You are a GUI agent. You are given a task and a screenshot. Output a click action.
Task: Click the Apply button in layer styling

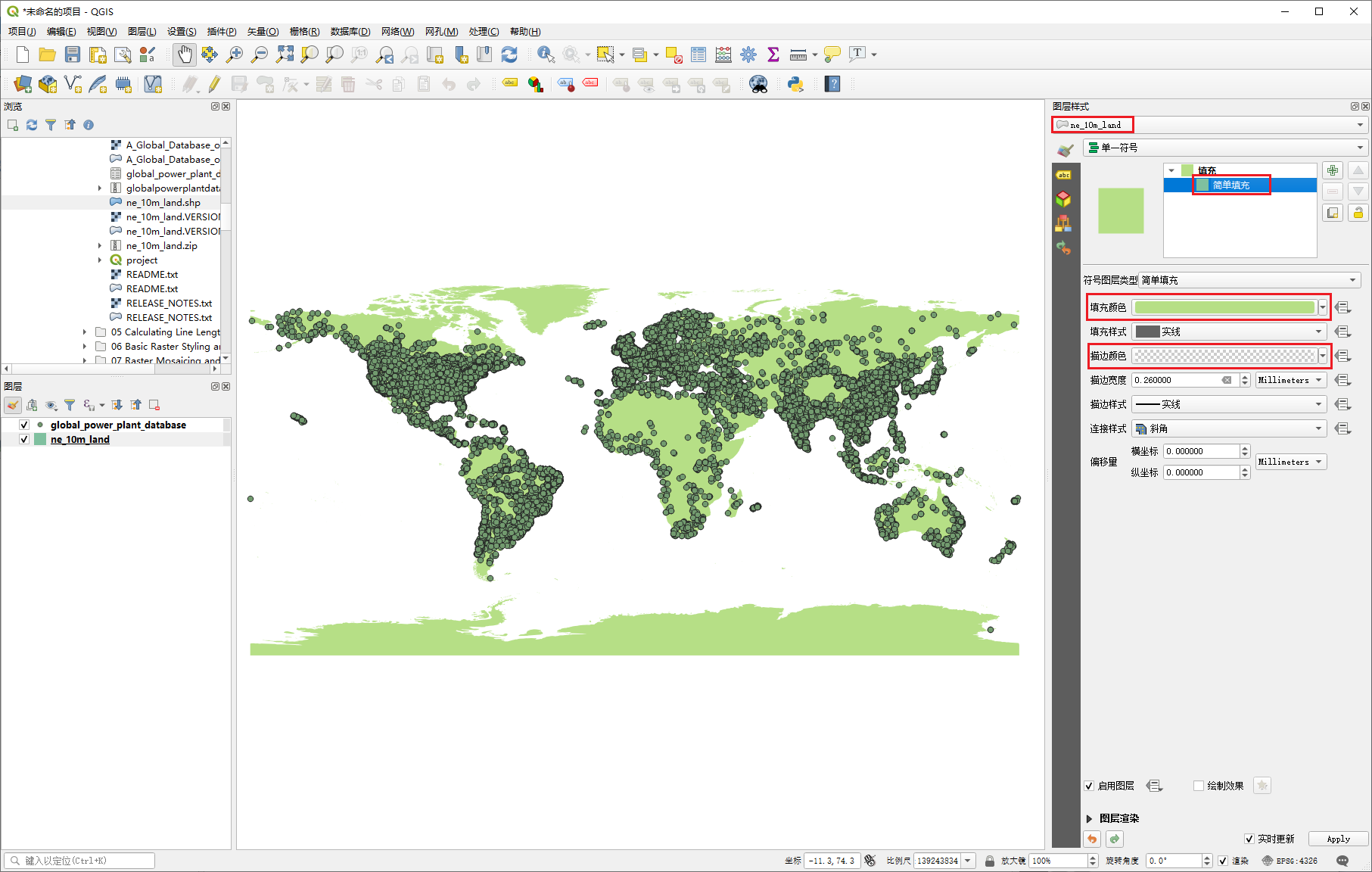[x=1338, y=839]
